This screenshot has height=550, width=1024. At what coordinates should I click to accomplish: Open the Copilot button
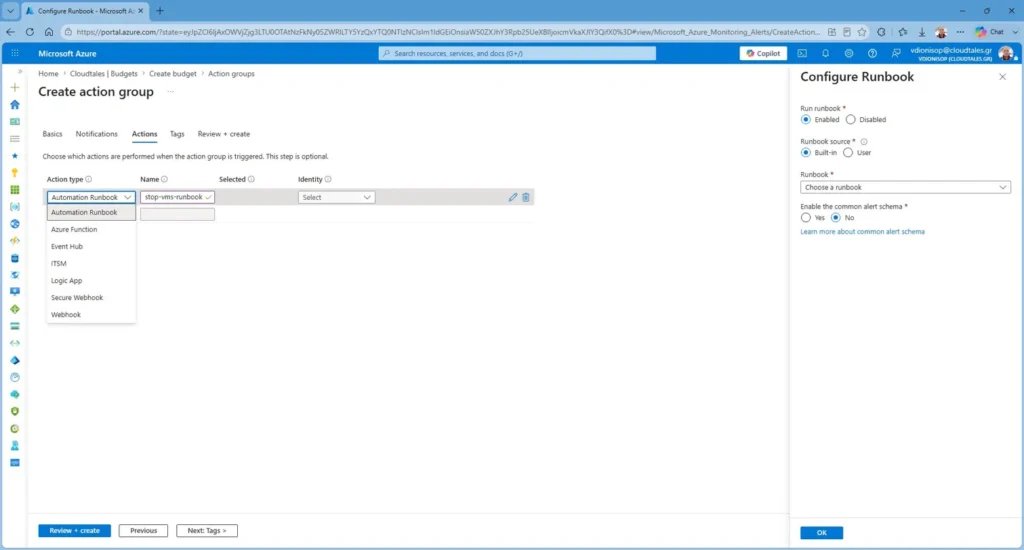pyautogui.click(x=763, y=54)
